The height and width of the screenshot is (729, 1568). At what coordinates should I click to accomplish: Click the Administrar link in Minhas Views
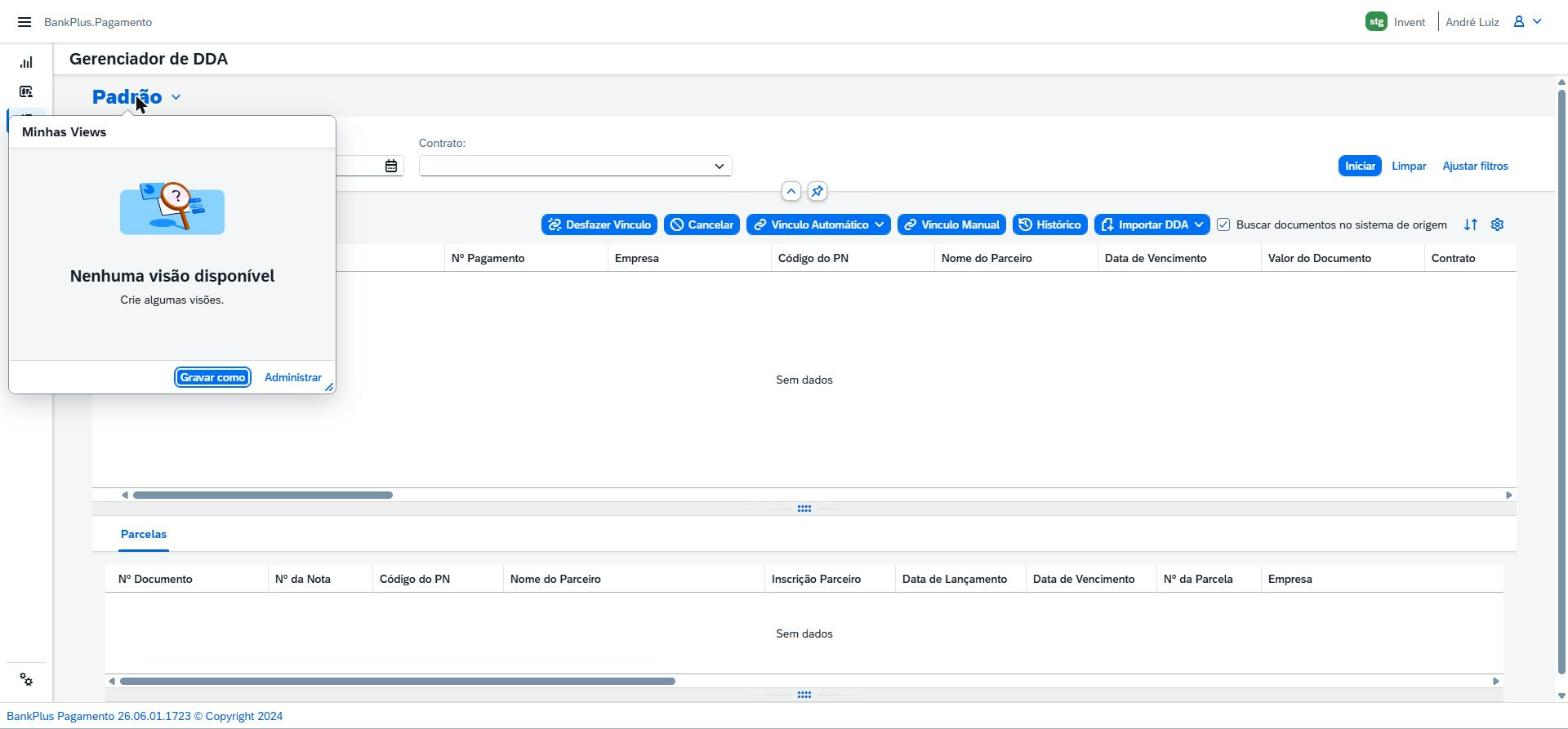[293, 378]
